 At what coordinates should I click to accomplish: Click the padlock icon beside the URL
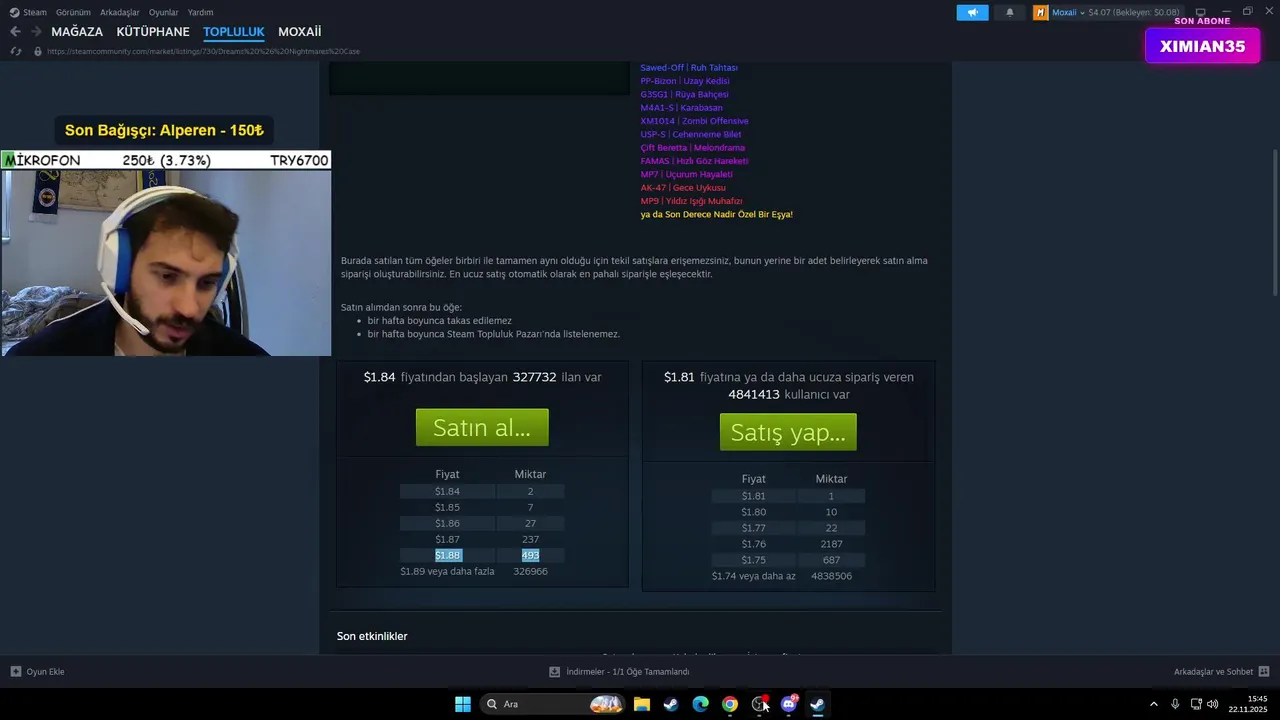click(38, 51)
